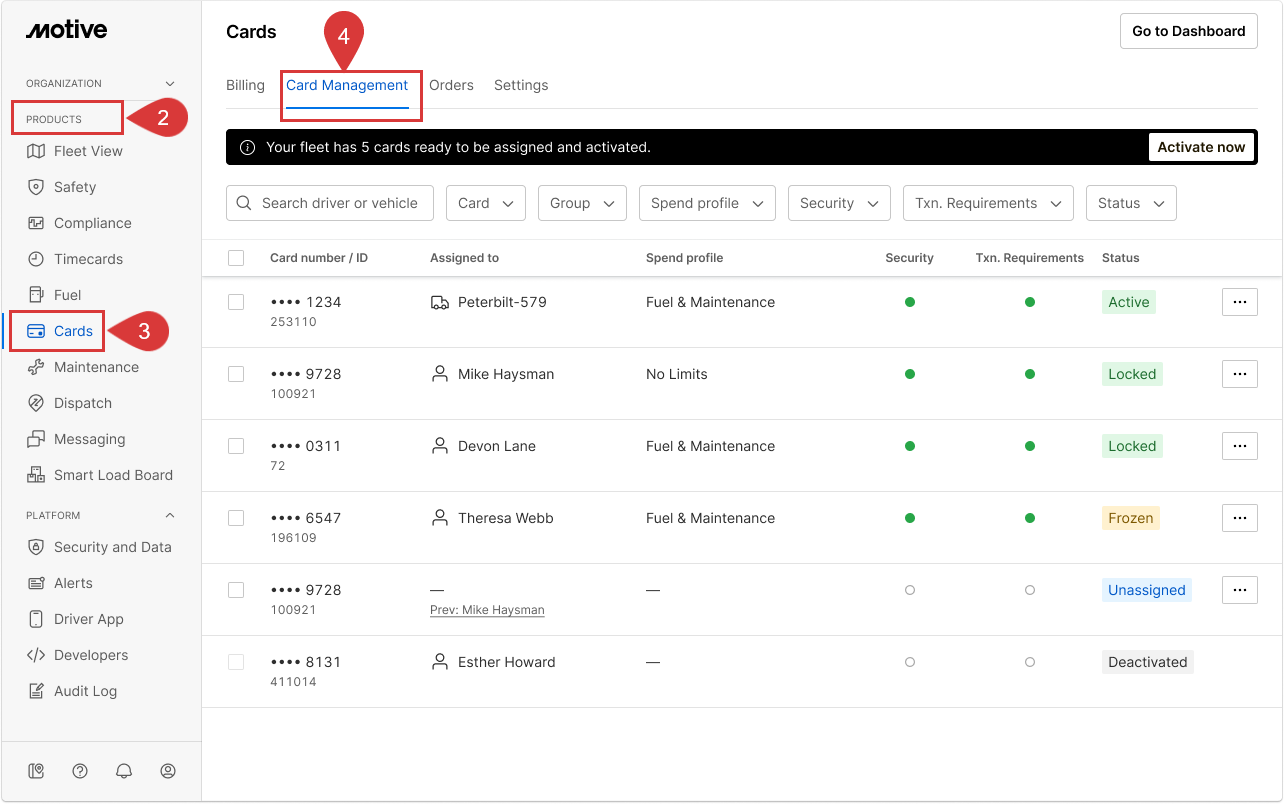Screen dimensions: 1284x804
Task: Switch to the Billing tab
Action: pos(245,85)
